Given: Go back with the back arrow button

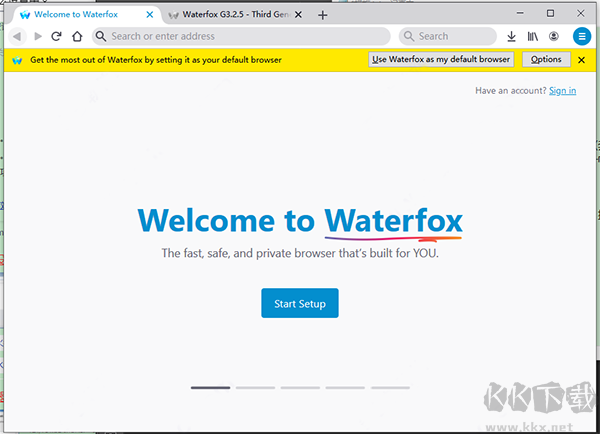Looking at the screenshot, I should [17, 36].
